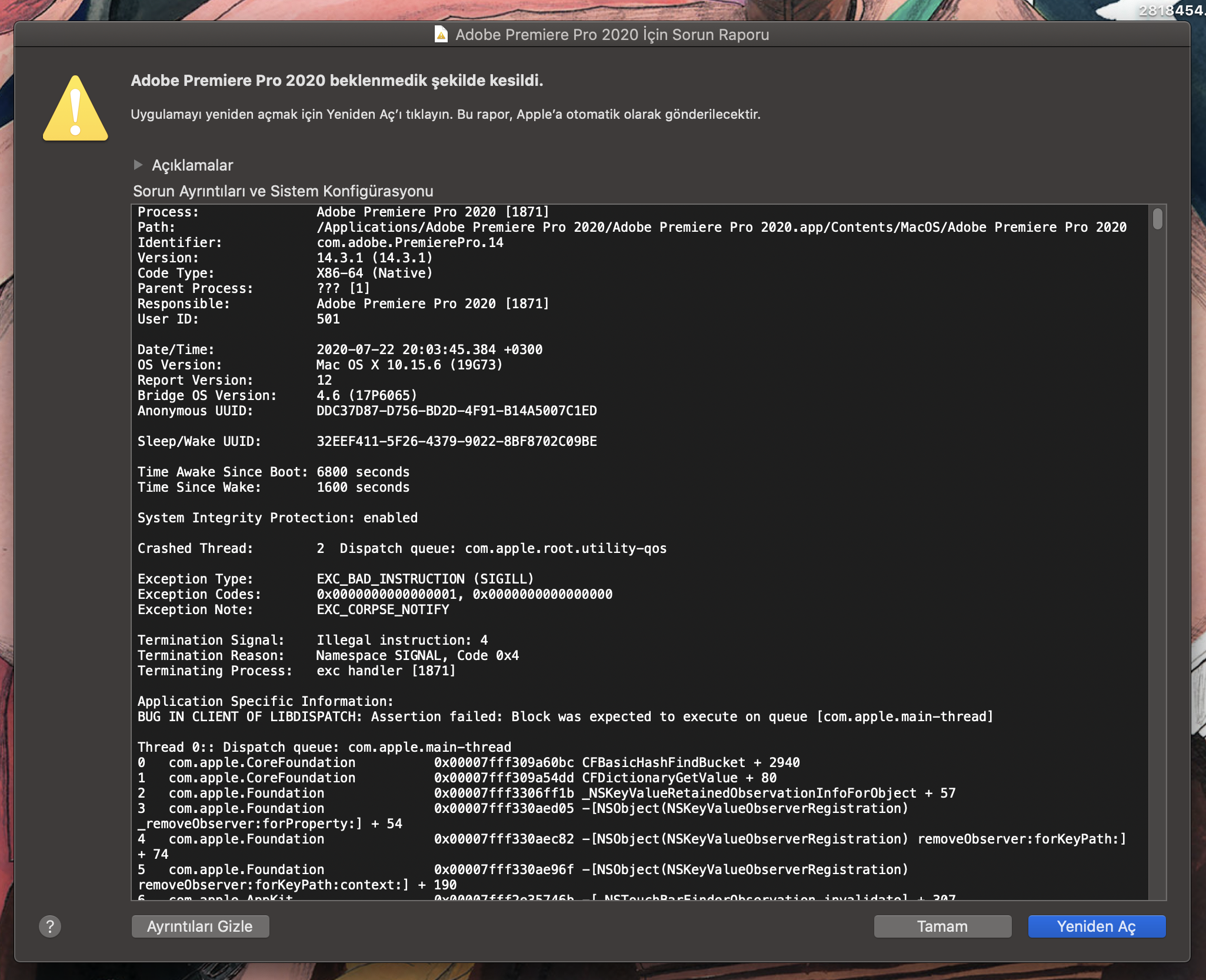This screenshot has width=1206, height=980.
Task: Click the Sorun Ayrıntıları ve Sistem Konfigürasyonu label
Action: point(283,191)
